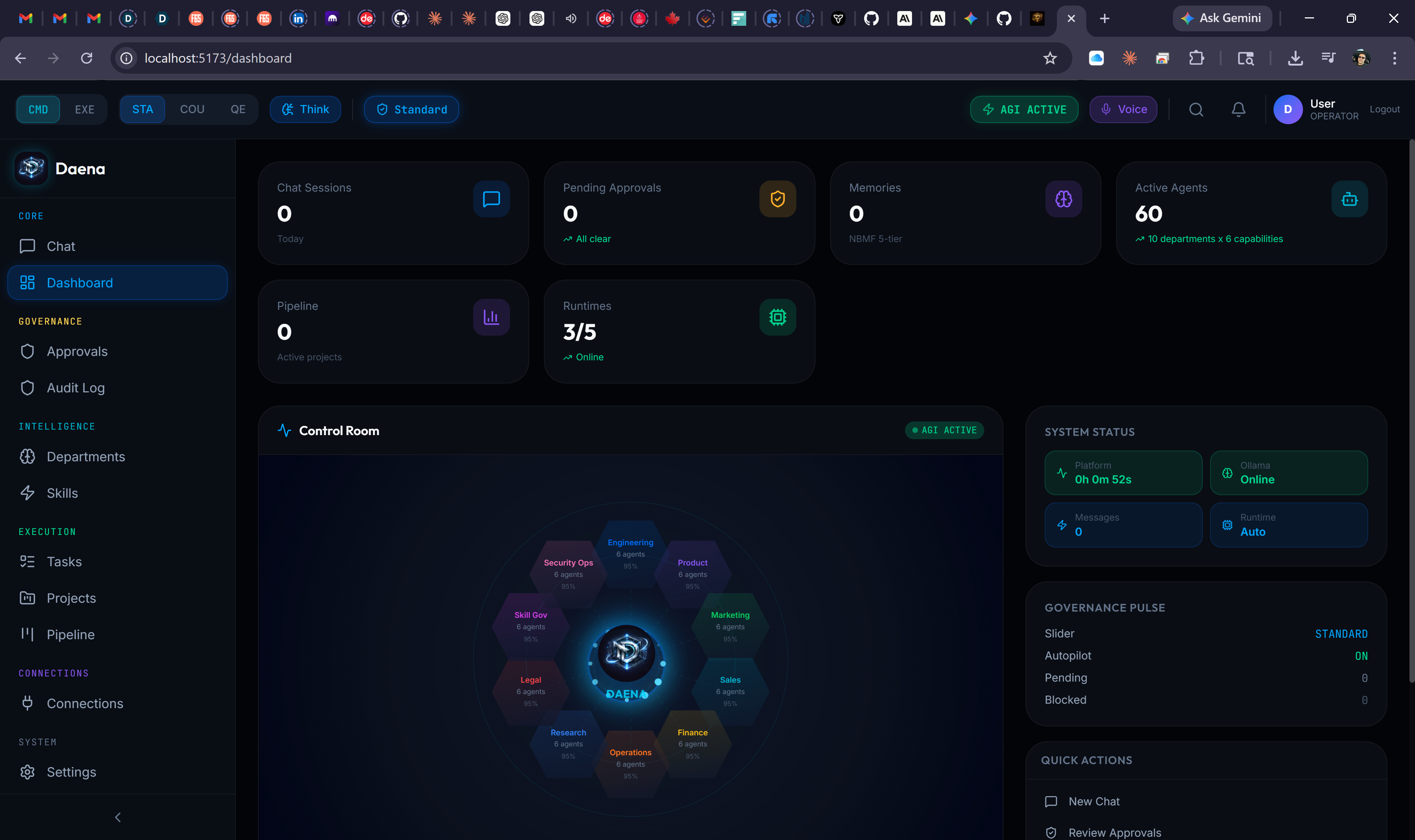Click the Memories brain icon

[x=1063, y=199]
